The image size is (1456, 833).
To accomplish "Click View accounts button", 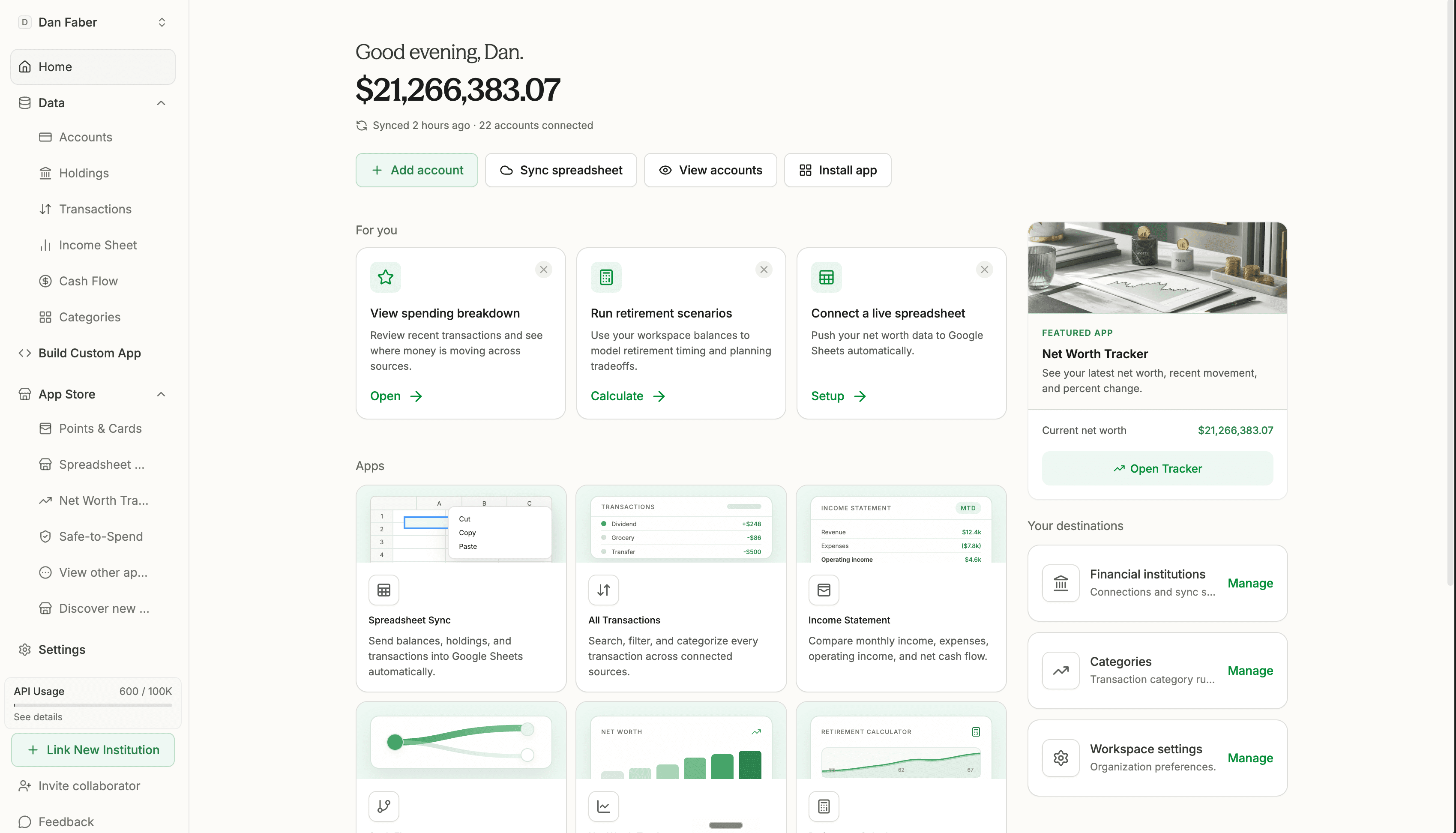I will [710, 171].
